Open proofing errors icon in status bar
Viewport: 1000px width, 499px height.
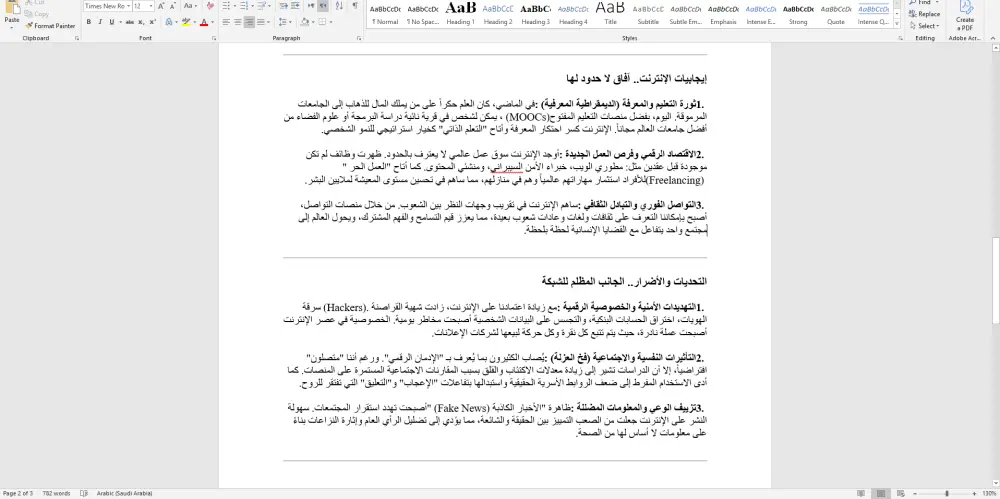pos(84,493)
